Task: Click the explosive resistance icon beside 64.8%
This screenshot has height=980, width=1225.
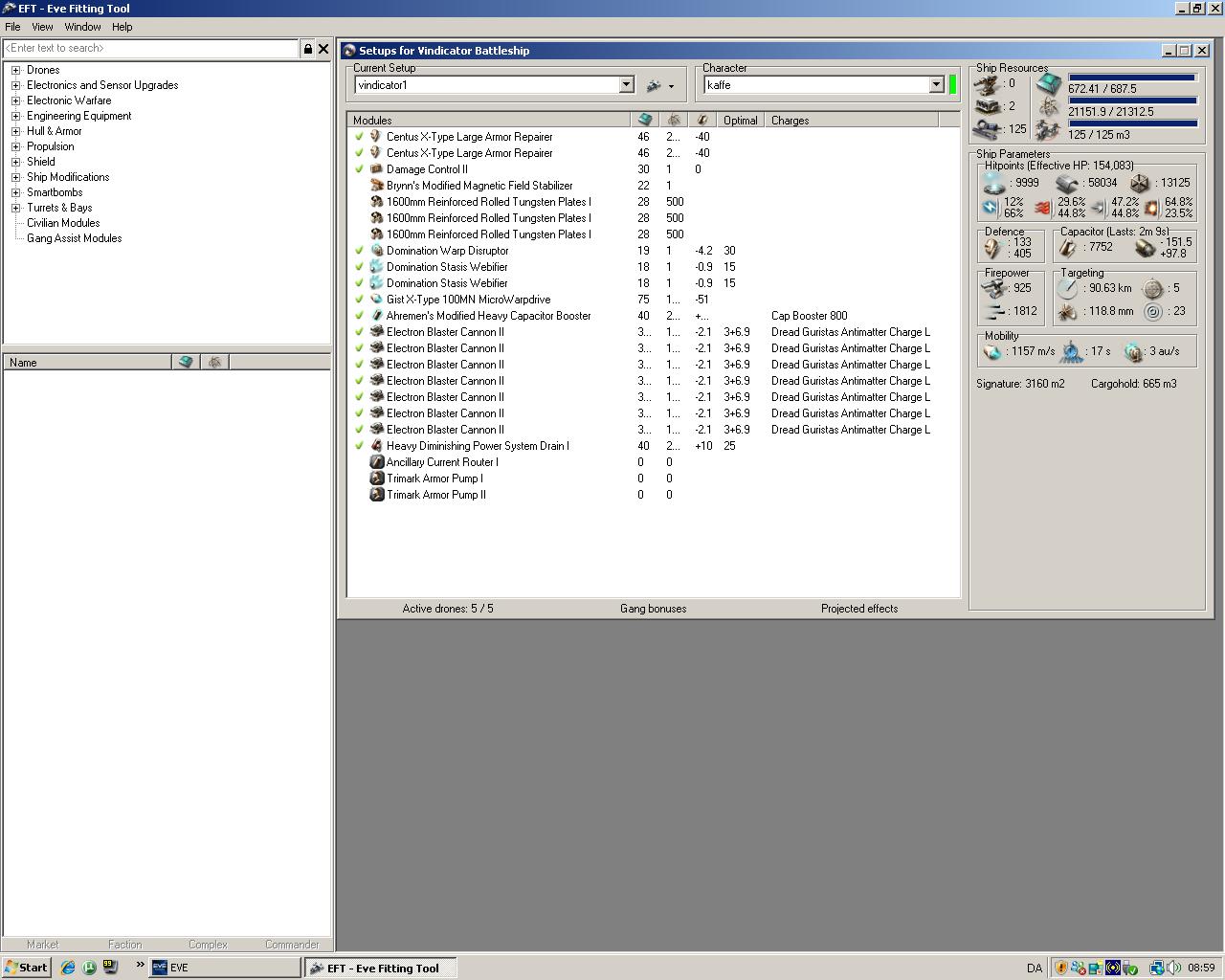Action: pyautogui.click(x=1151, y=207)
